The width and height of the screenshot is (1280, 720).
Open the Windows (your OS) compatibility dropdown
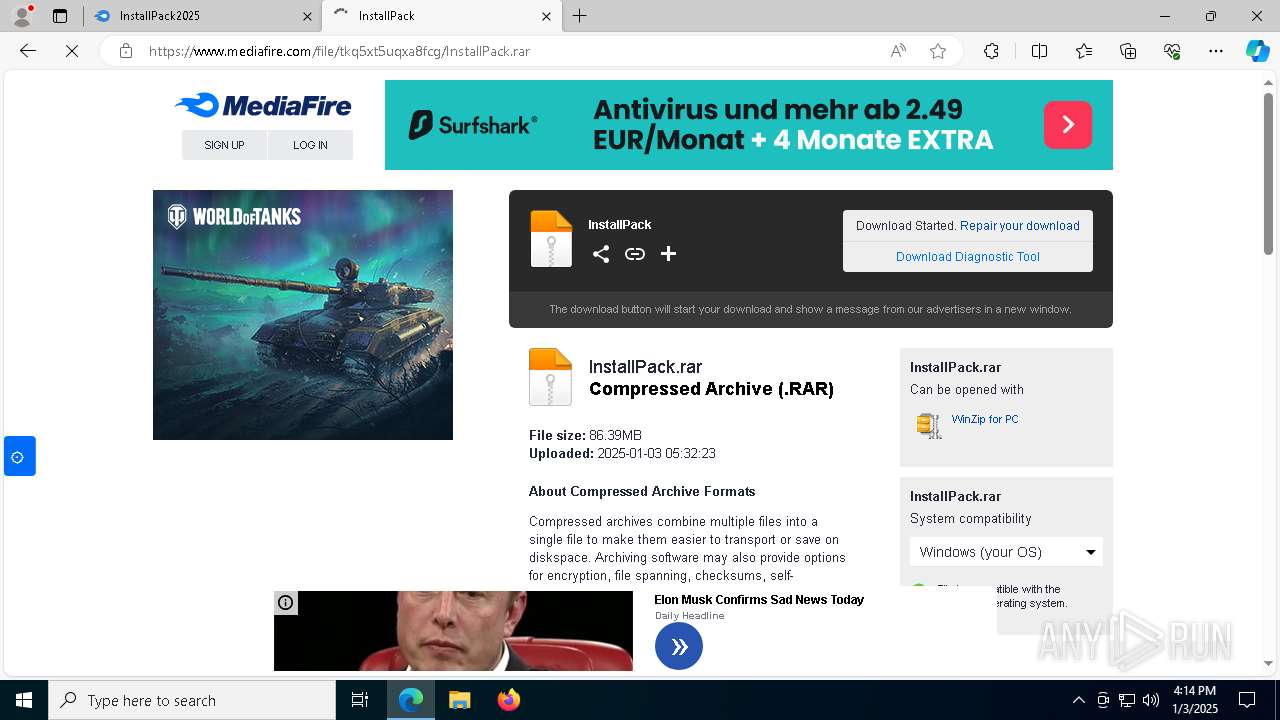[x=1006, y=552]
